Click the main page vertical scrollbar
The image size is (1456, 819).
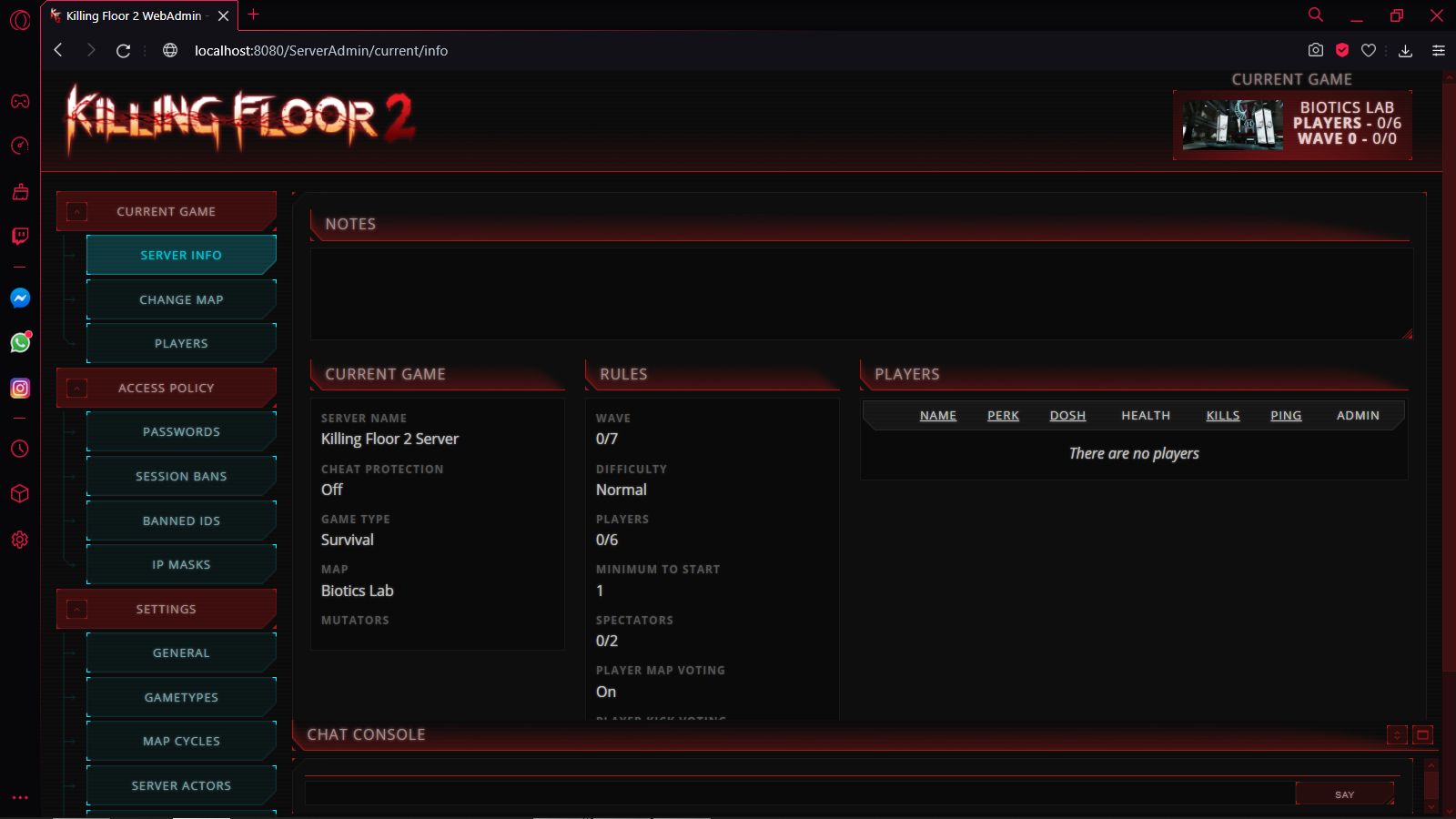pos(1449,378)
